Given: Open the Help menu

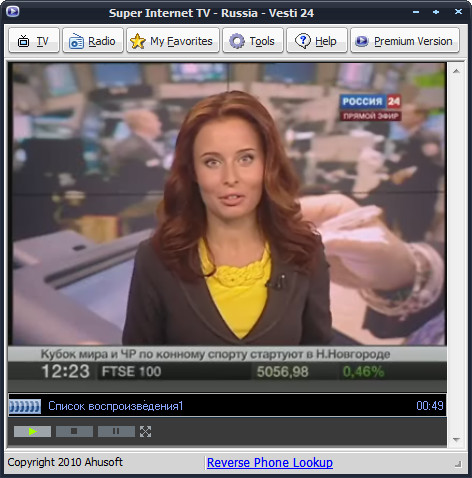Looking at the screenshot, I should (x=317, y=41).
